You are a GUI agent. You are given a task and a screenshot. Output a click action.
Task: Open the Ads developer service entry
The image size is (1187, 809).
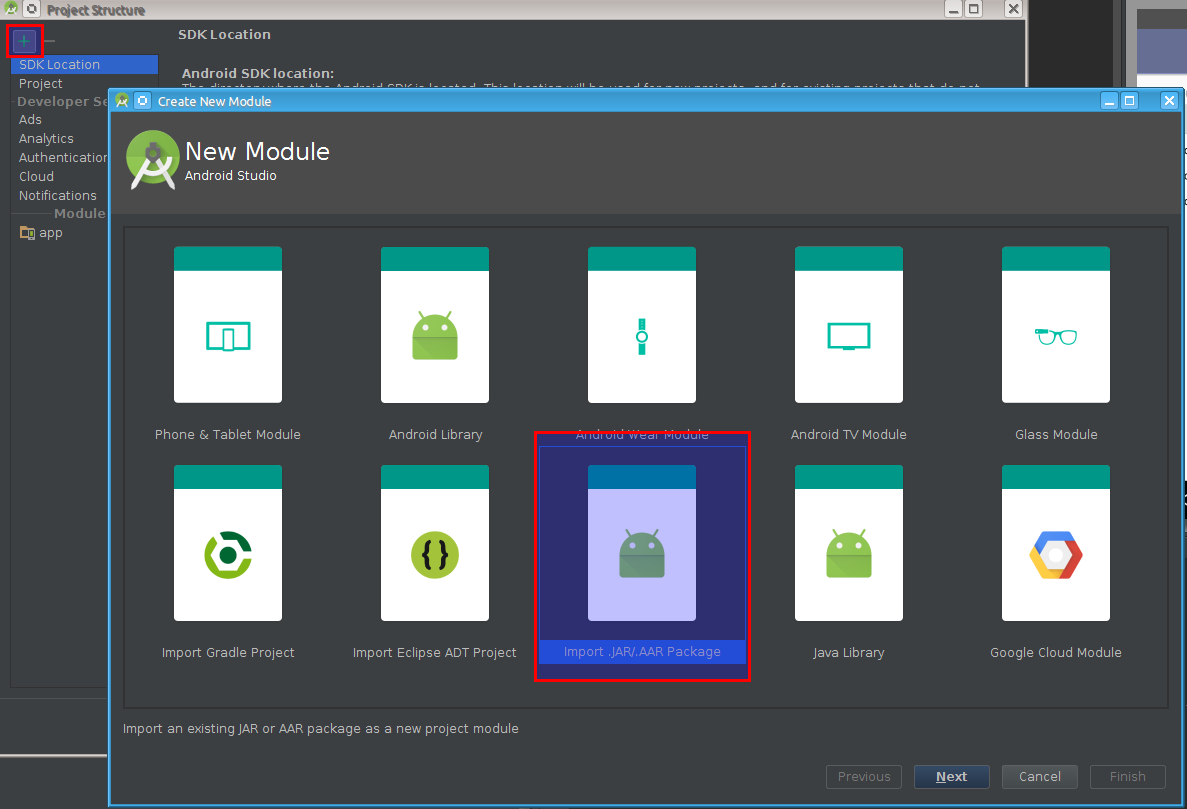pos(30,120)
